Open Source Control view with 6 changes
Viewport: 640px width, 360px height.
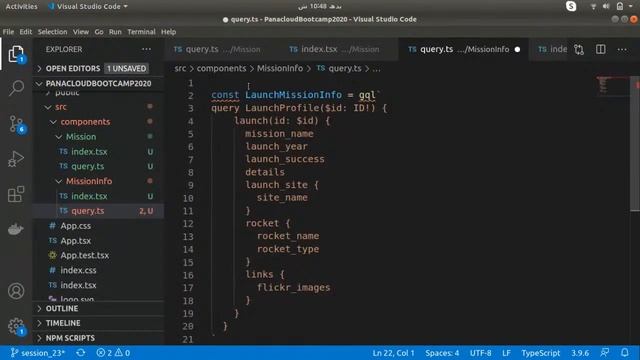click(17, 124)
